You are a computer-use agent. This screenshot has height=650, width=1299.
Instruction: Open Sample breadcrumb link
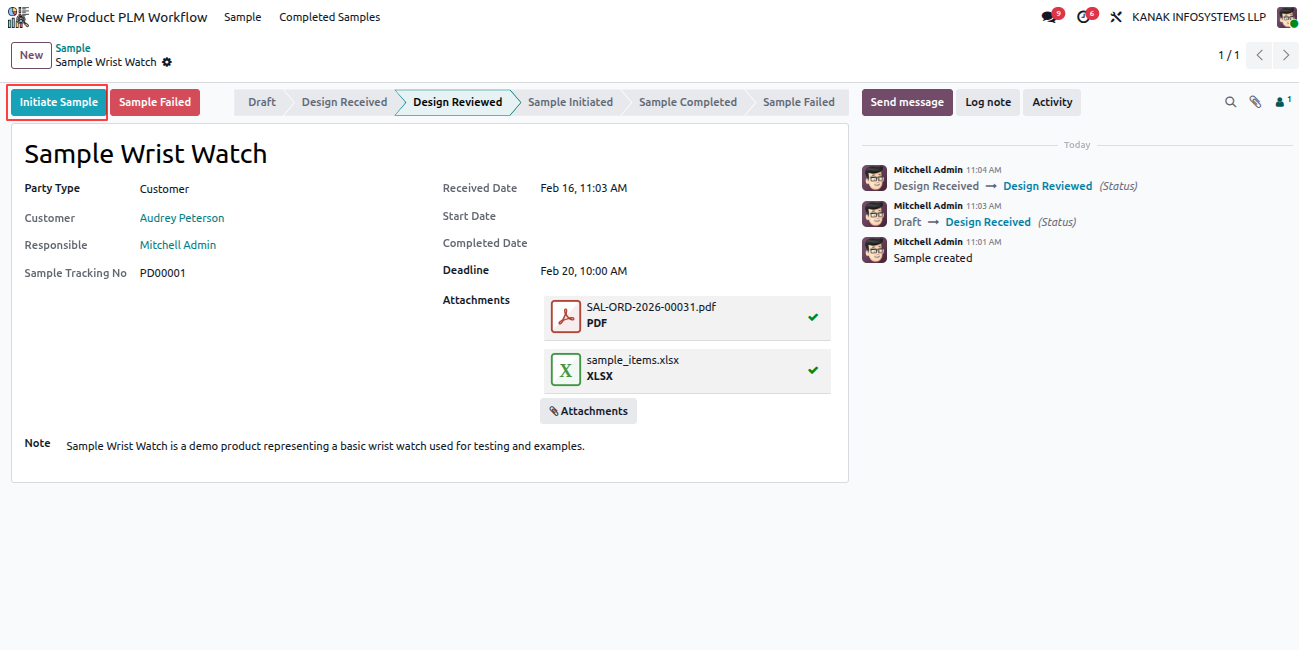(x=73, y=48)
